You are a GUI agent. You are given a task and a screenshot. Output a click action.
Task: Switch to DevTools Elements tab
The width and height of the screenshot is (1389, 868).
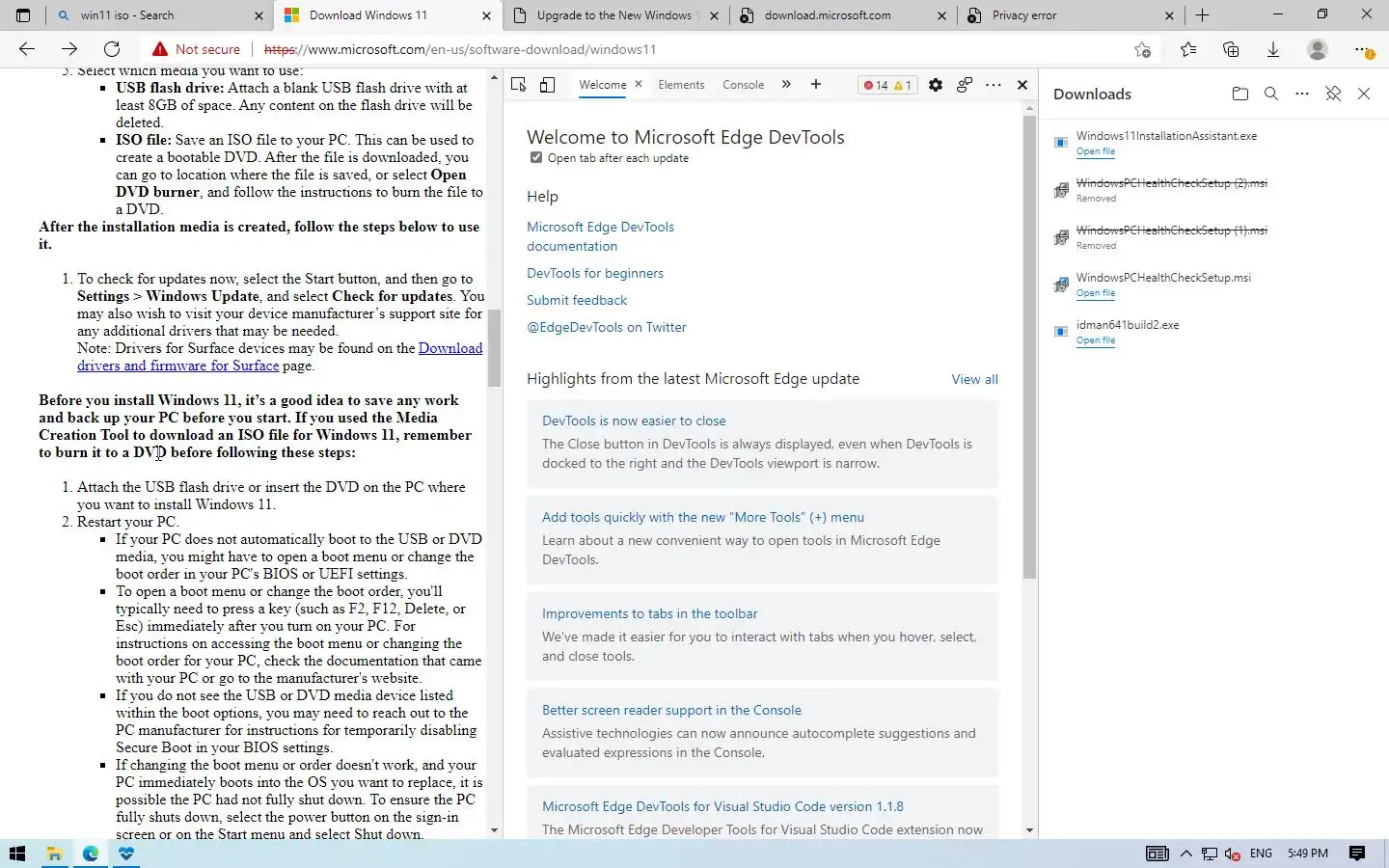[x=681, y=85]
